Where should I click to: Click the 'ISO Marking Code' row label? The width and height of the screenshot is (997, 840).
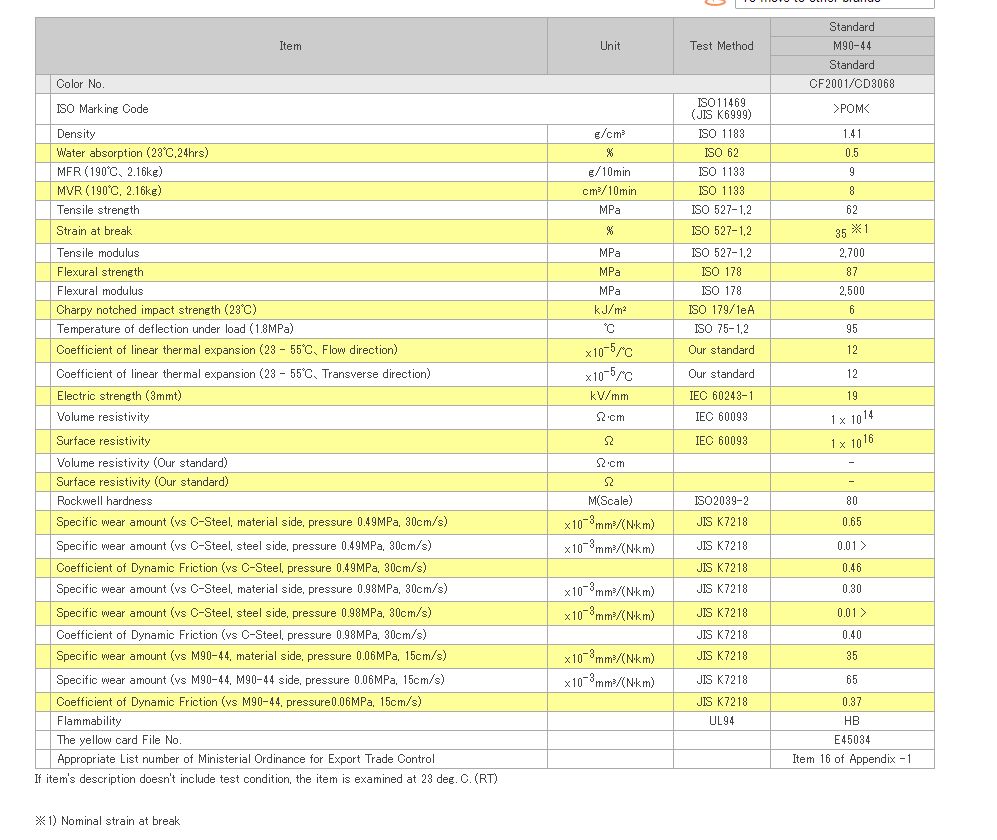102,109
